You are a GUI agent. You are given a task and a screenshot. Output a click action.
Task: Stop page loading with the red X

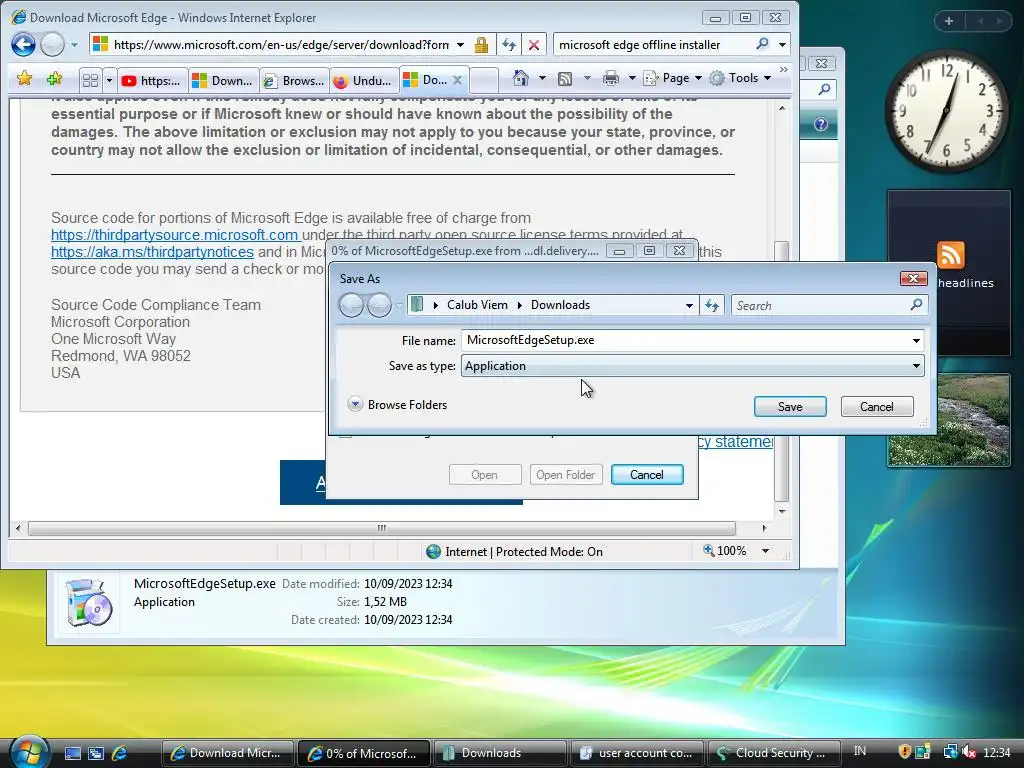coord(534,44)
